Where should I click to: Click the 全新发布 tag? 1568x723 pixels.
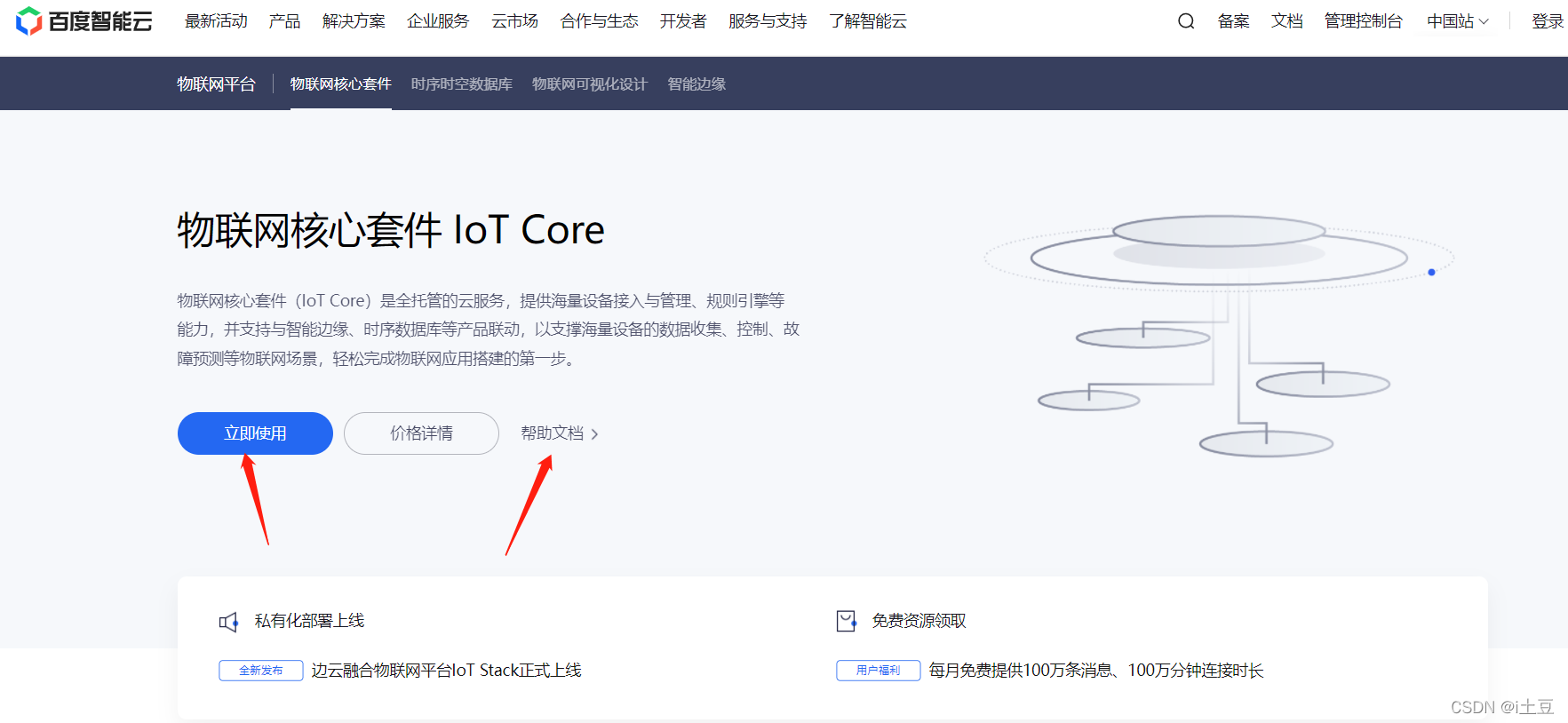(x=261, y=671)
